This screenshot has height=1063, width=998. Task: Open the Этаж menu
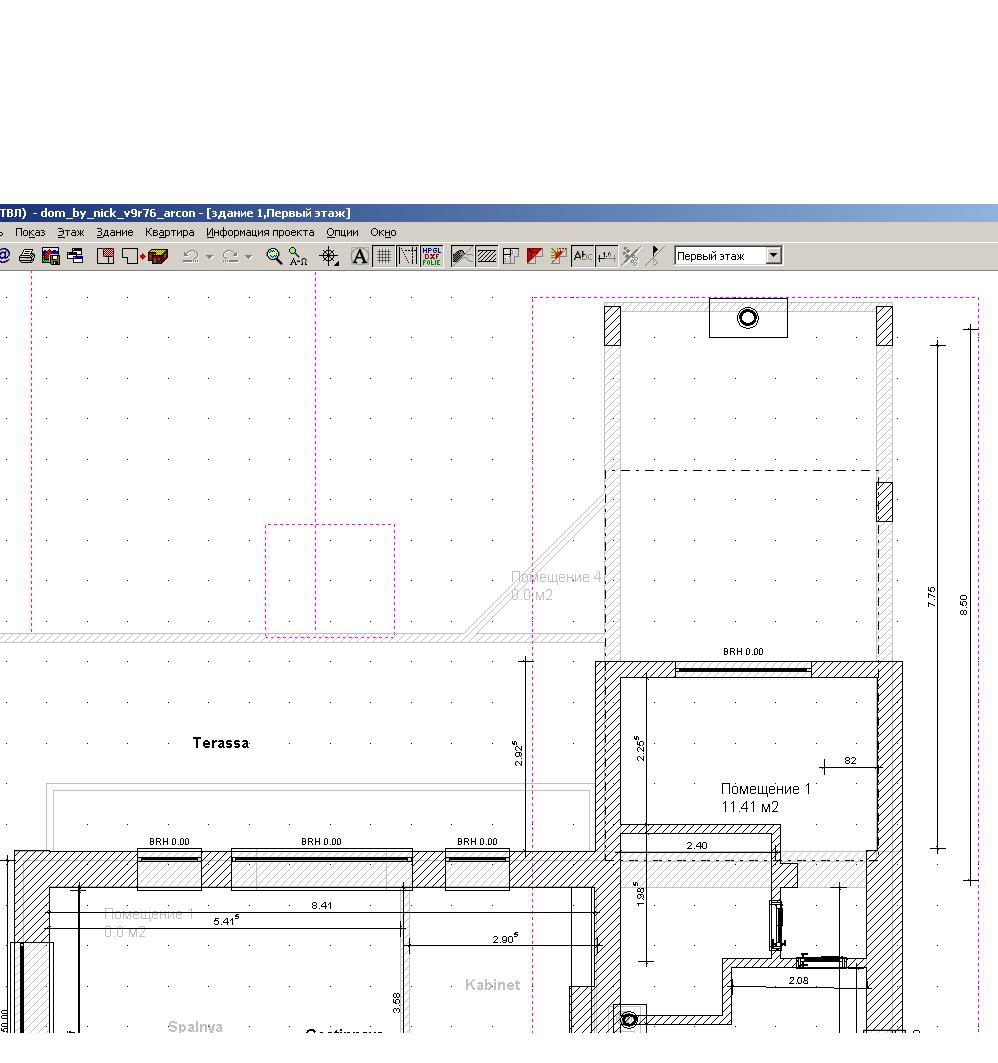[71, 233]
